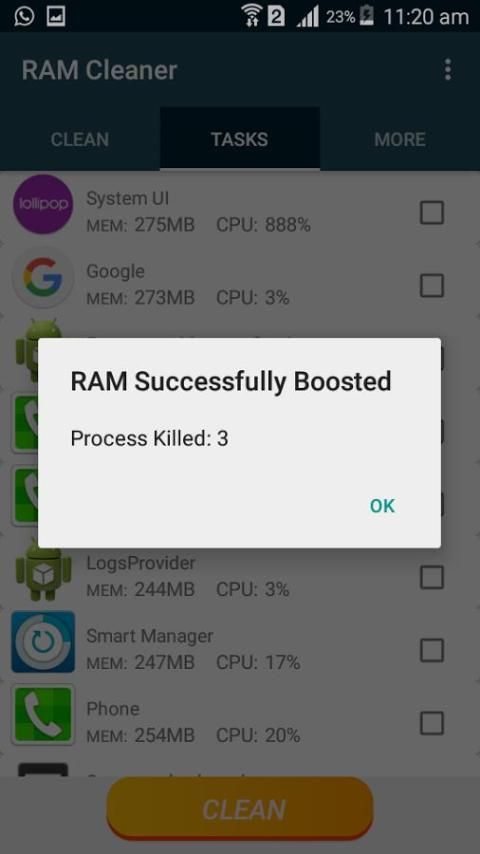Screen dimensions: 480x854
Task: Tap the Phone app icon
Action: pos(43,715)
